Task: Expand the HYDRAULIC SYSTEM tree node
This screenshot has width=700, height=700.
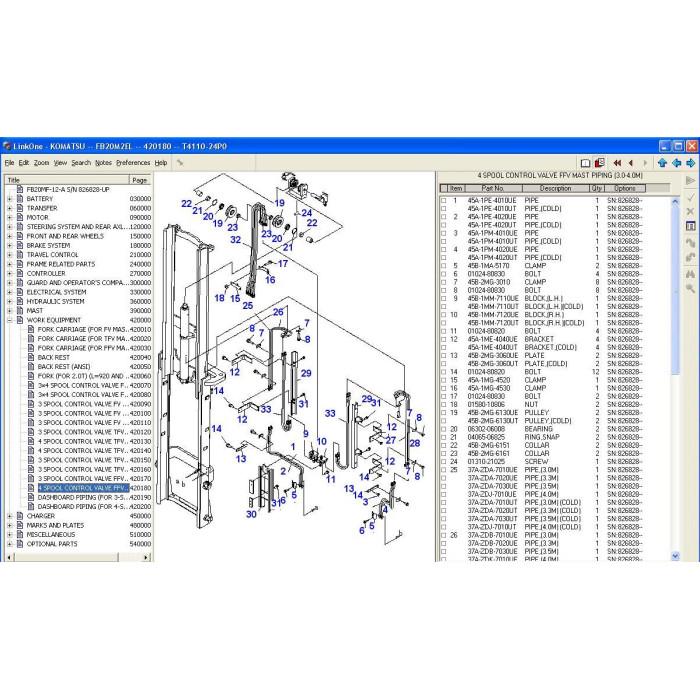Action: pos(10,301)
